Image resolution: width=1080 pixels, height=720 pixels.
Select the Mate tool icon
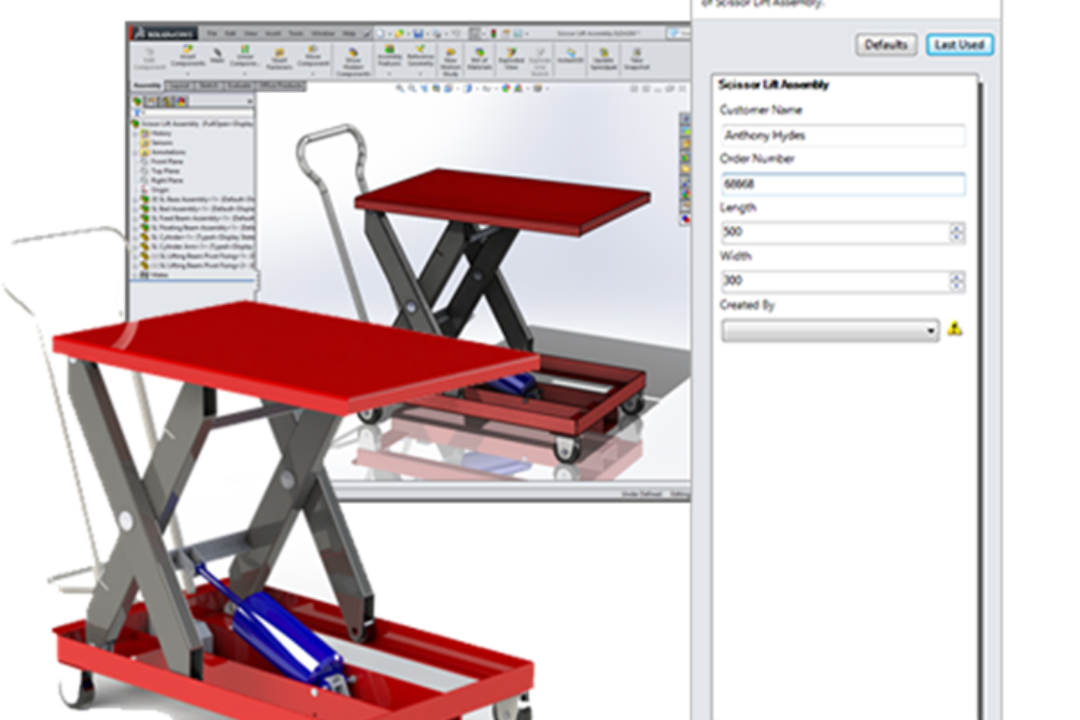click(x=217, y=57)
